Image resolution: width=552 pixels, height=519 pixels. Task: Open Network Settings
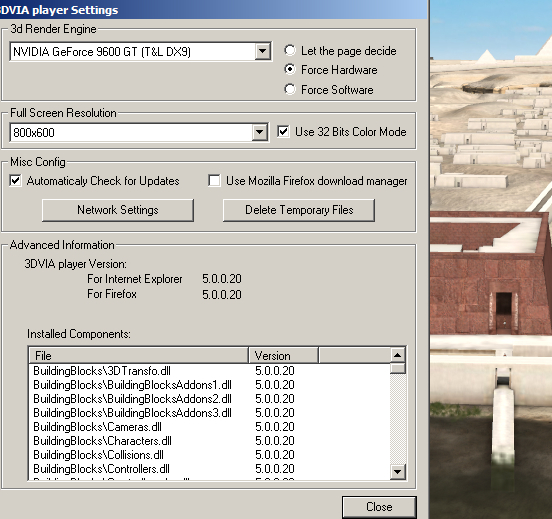point(118,210)
